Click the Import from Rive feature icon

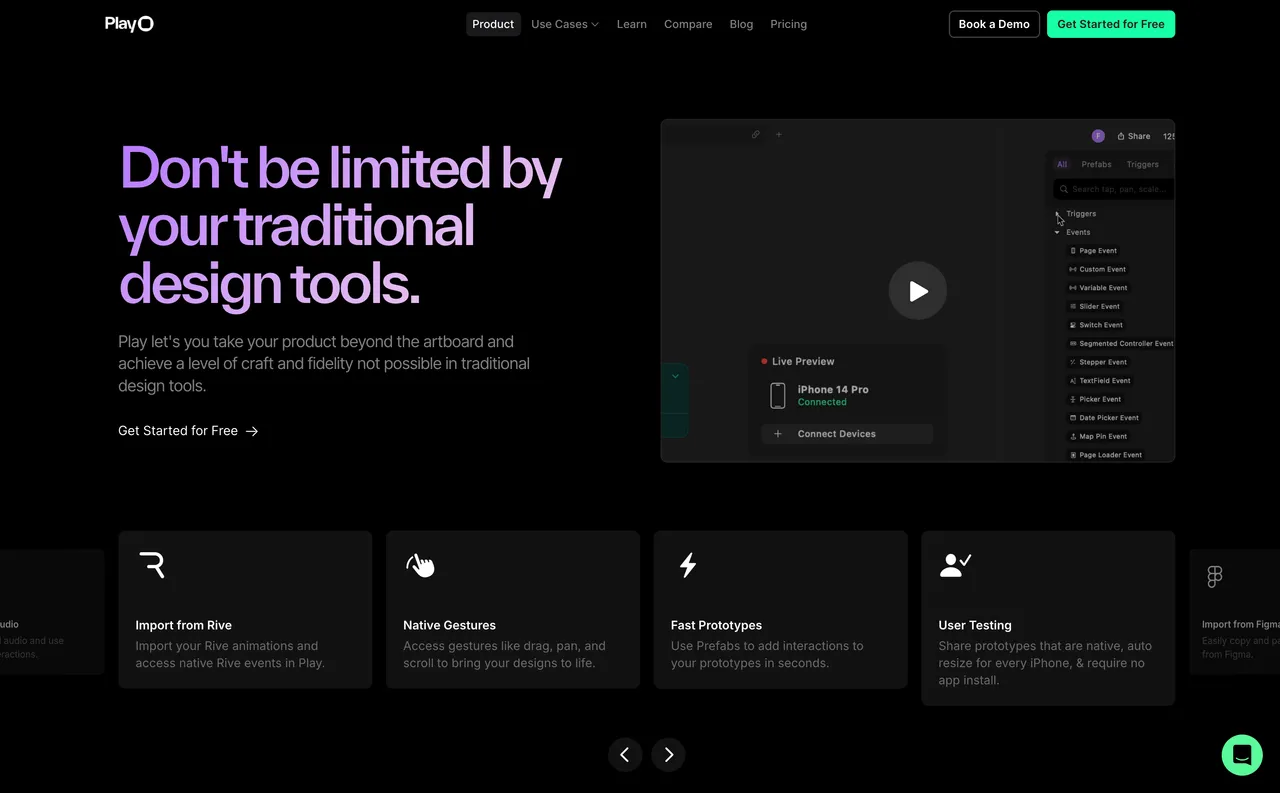[x=153, y=564]
